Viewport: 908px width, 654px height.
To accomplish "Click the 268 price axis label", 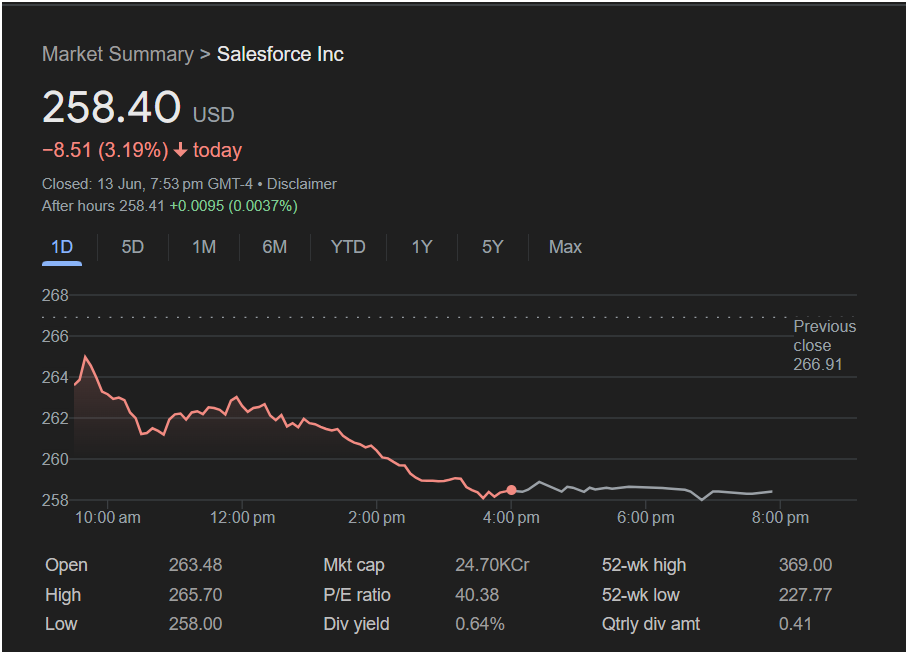I will (55, 295).
